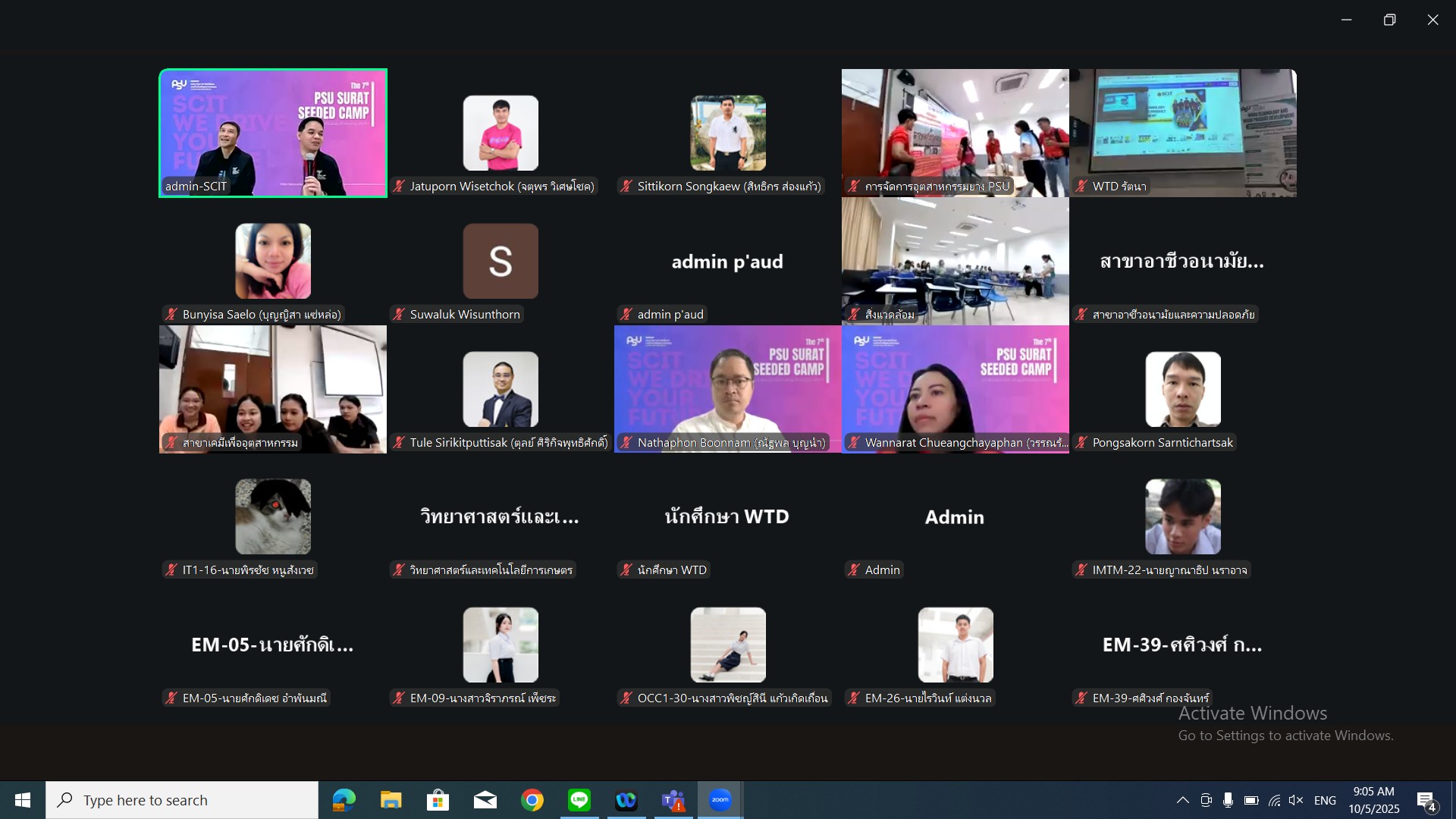Screen dimensions: 1456x819
Task: Open Microsoft Teams on the taskbar
Action: pos(673,800)
